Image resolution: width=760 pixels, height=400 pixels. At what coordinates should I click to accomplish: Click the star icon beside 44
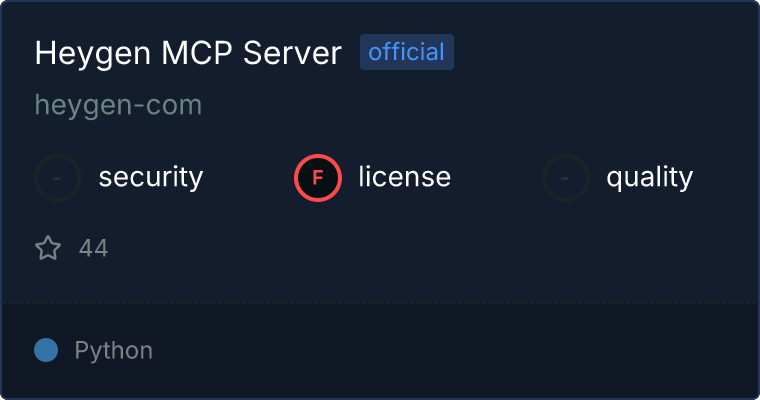tap(48, 248)
